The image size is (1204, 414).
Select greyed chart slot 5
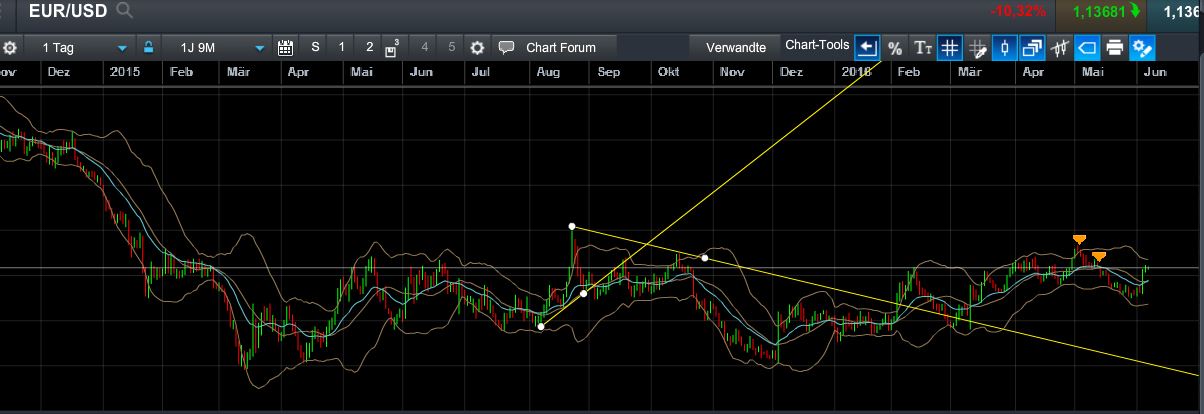pos(451,47)
